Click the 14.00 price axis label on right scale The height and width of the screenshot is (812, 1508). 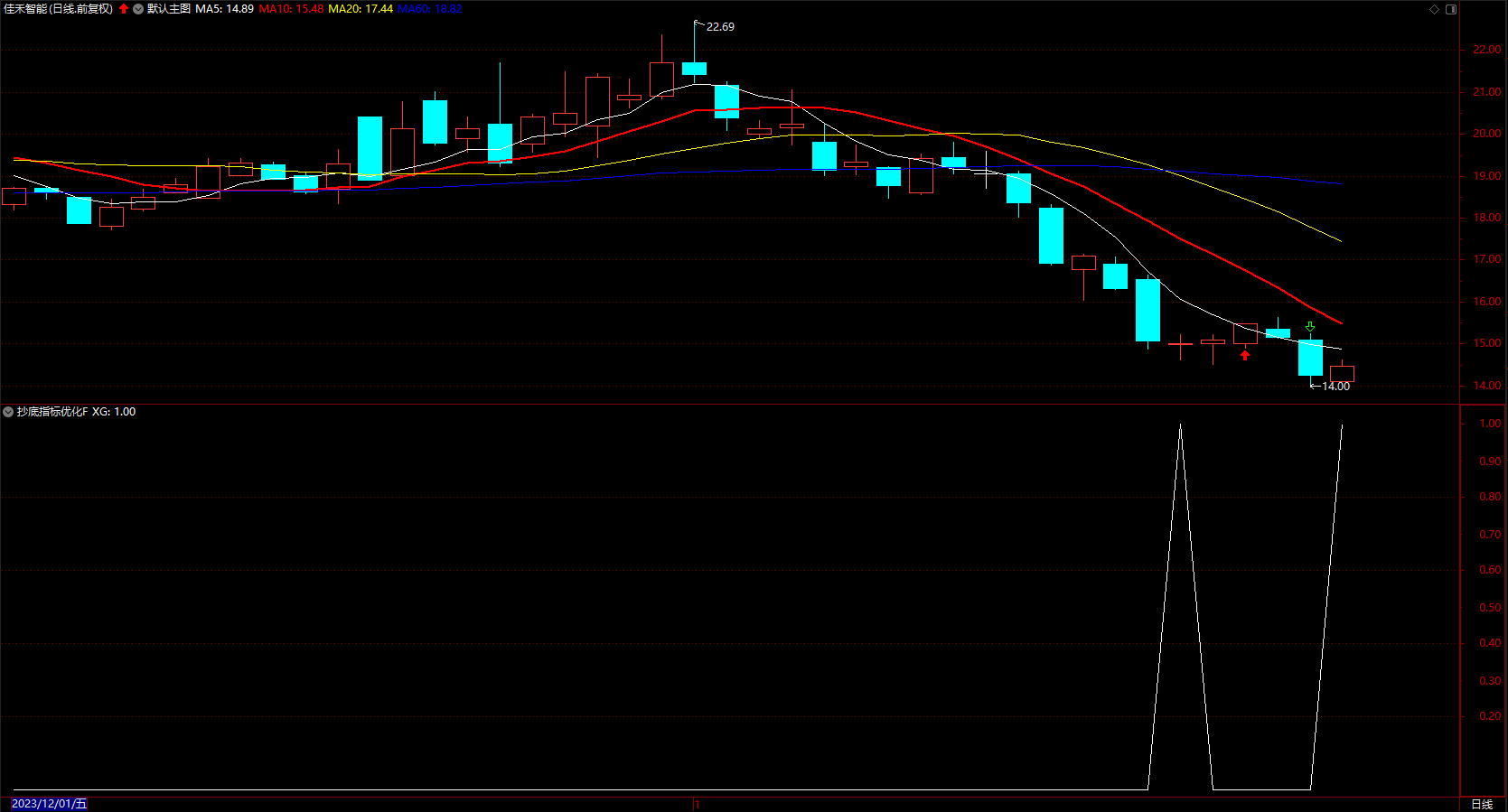(1486, 386)
